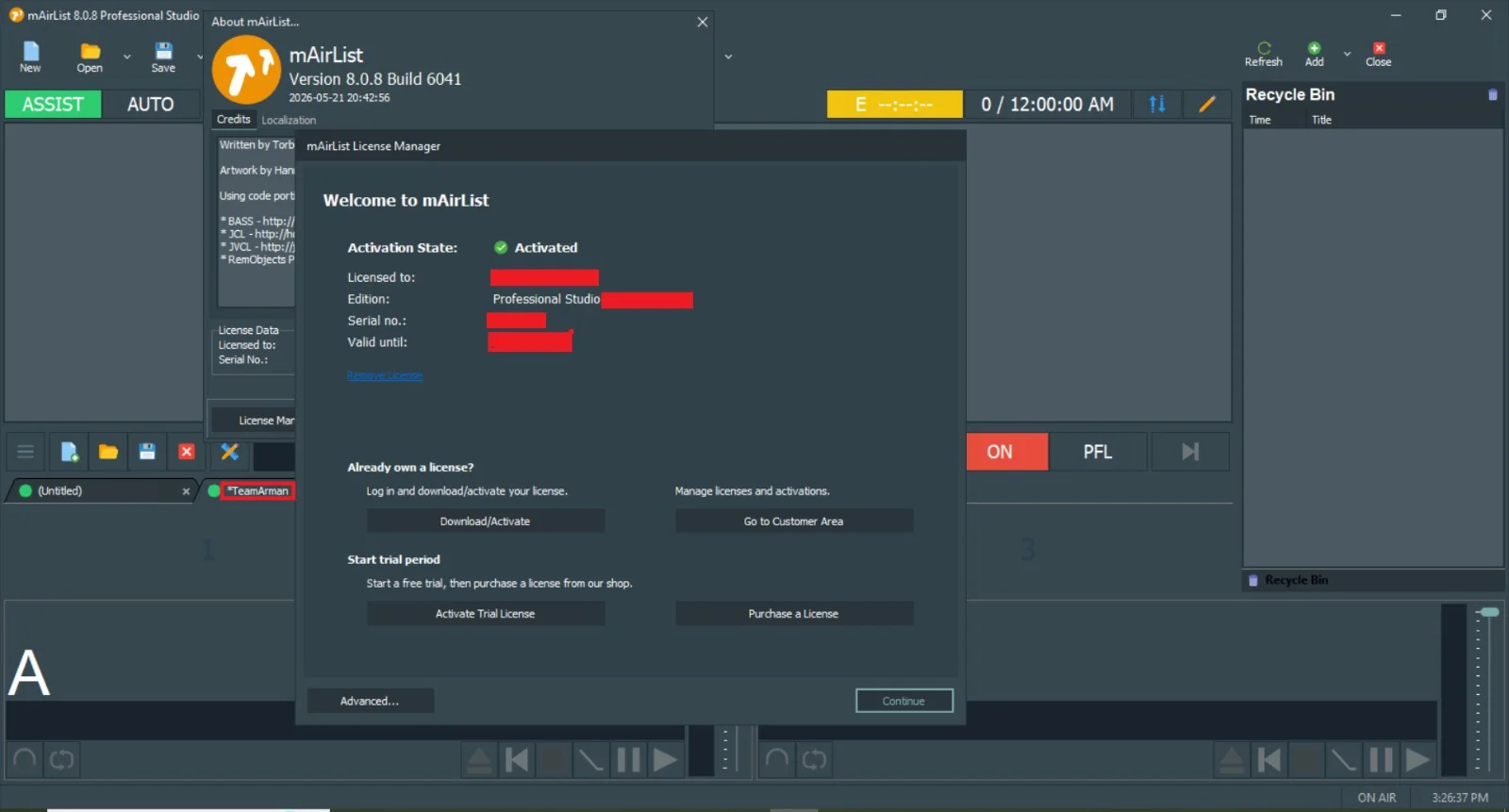Click the red X icon in playlist toolbar
This screenshot has width=1509, height=812.
[187, 452]
